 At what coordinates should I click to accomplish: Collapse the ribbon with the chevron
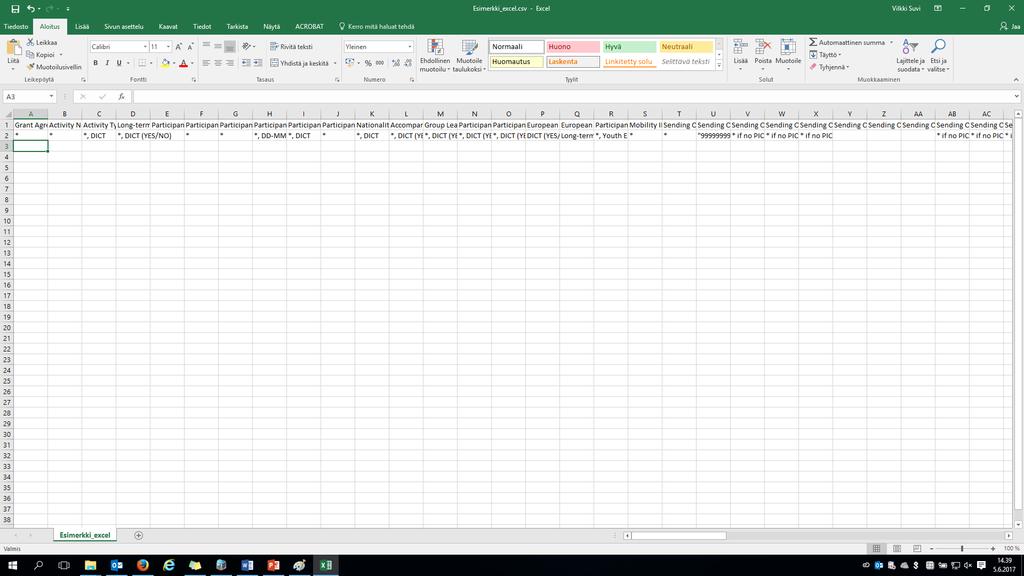(1016, 80)
